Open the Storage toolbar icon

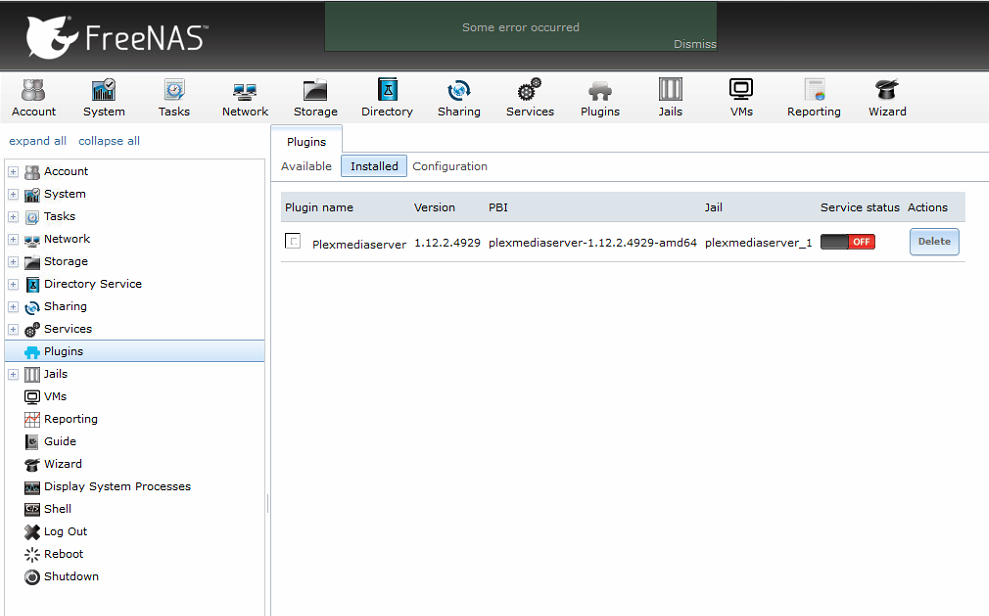coord(315,98)
